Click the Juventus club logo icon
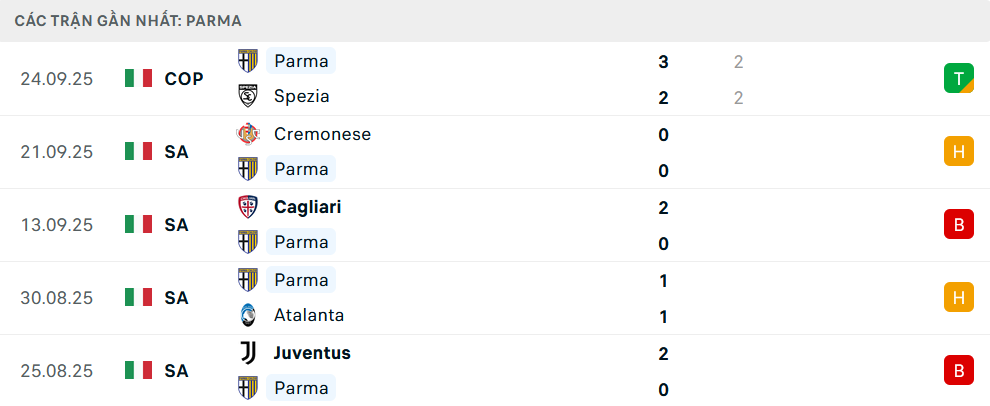Image resolution: width=990 pixels, height=406 pixels. pos(247,353)
